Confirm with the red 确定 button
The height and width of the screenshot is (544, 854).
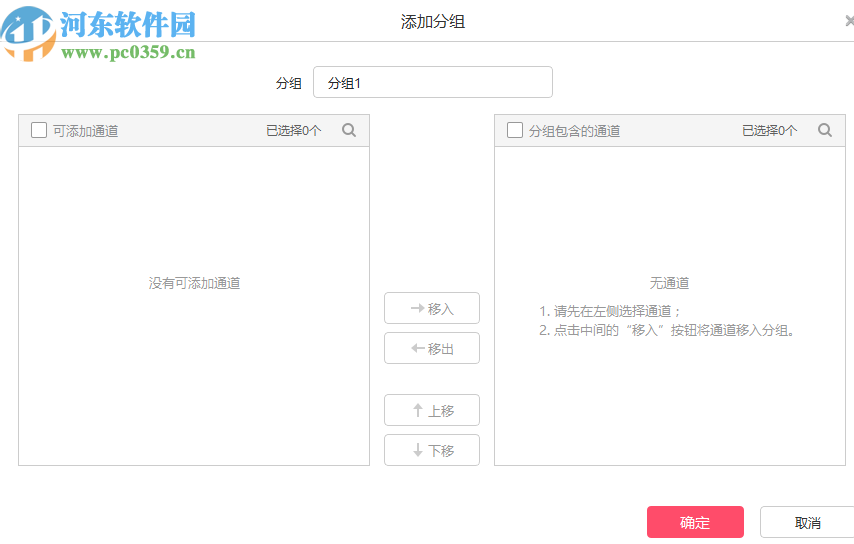tap(695, 522)
